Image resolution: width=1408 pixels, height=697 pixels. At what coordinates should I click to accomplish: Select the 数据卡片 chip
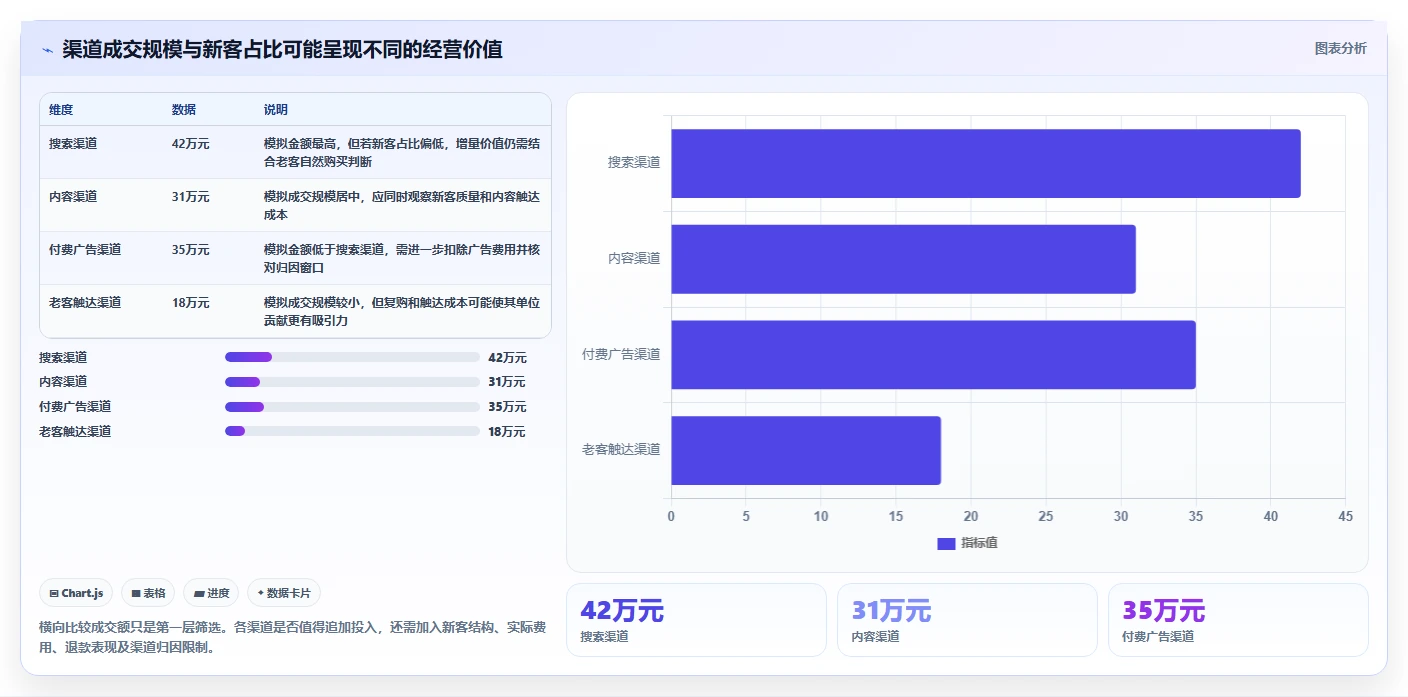click(x=284, y=593)
